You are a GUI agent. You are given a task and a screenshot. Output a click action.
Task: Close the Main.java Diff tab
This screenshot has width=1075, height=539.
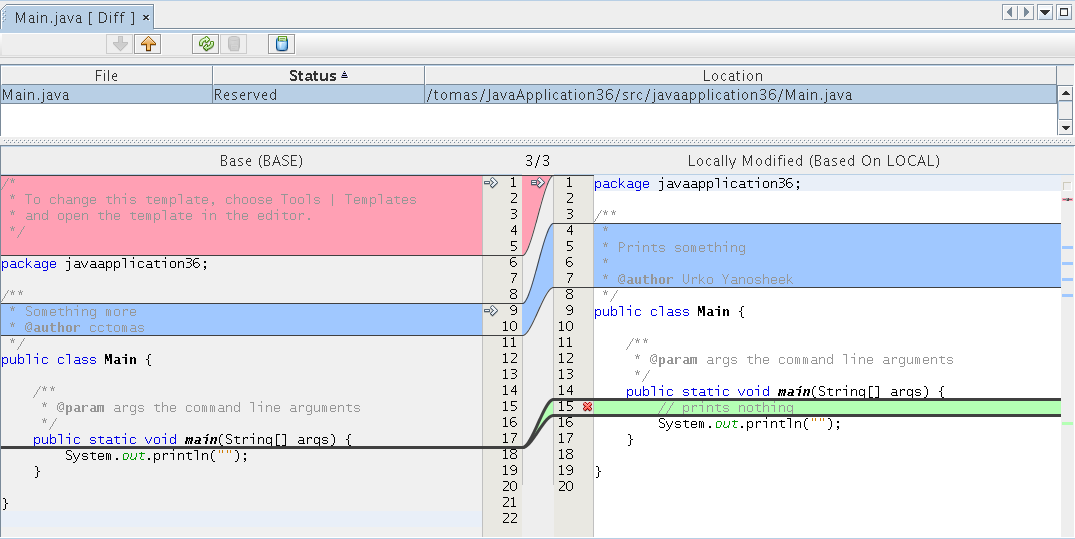(146, 18)
